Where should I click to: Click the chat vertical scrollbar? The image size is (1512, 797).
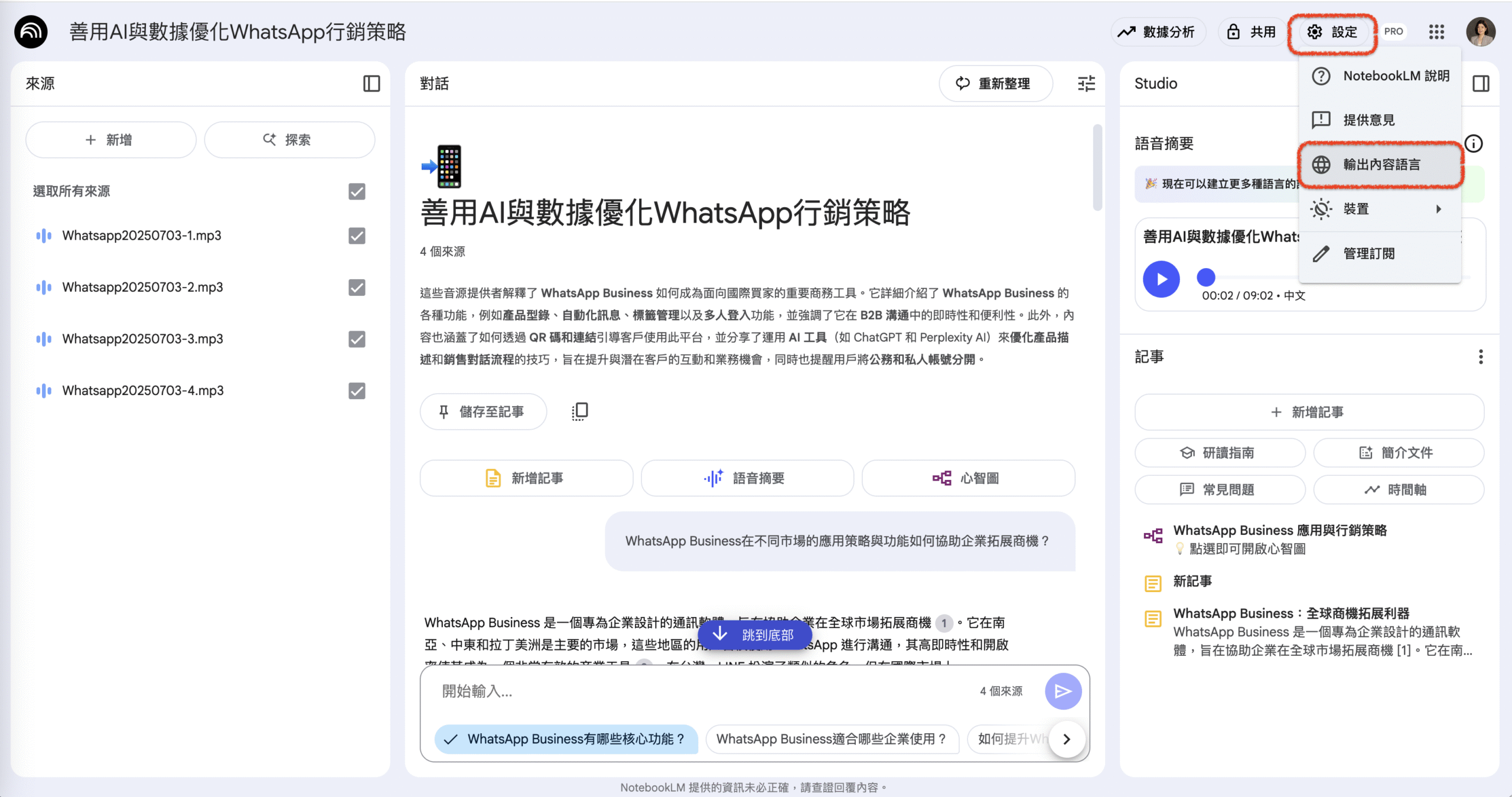[x=1097, y=167]
